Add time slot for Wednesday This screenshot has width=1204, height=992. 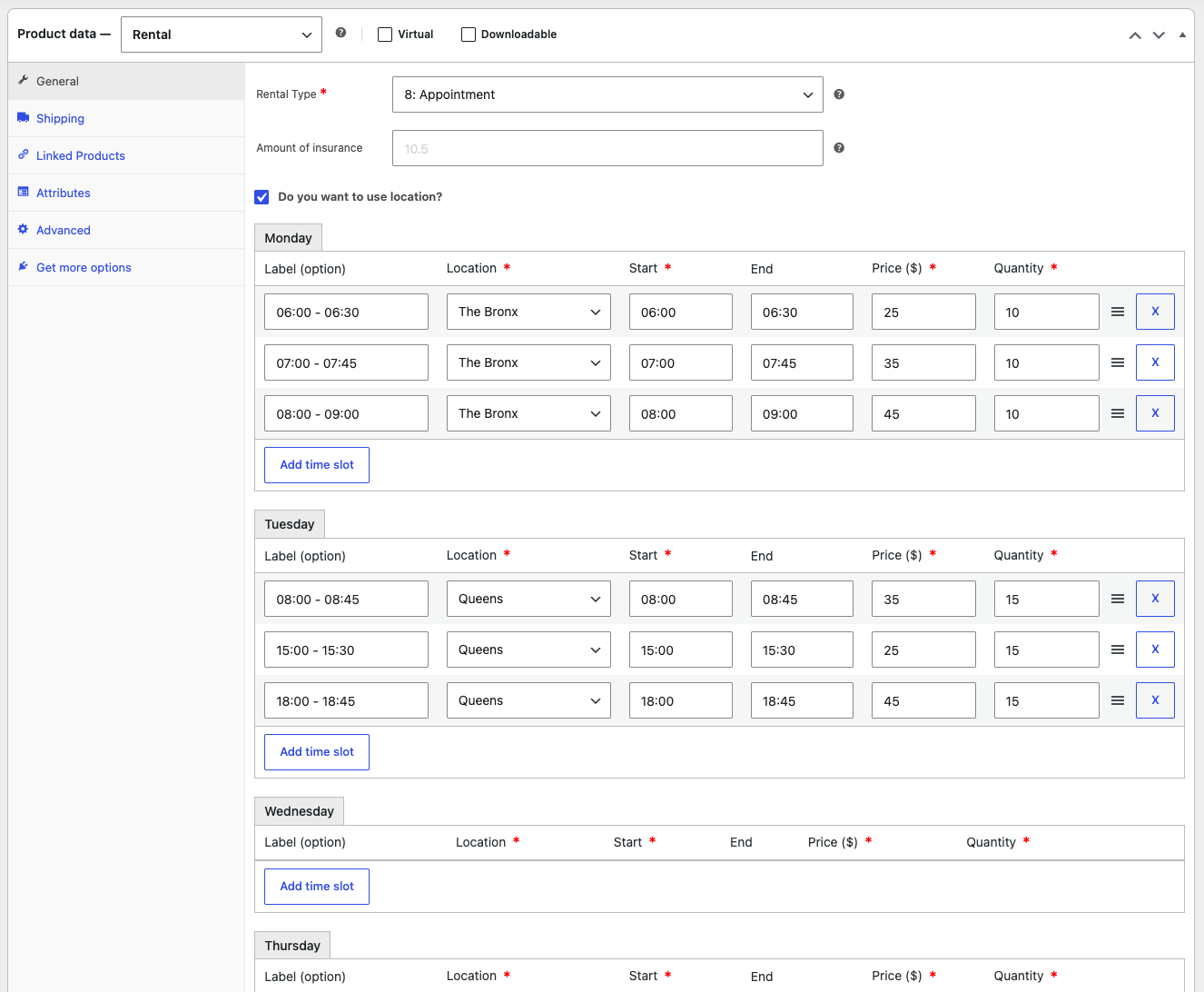(x=317, y=887)
